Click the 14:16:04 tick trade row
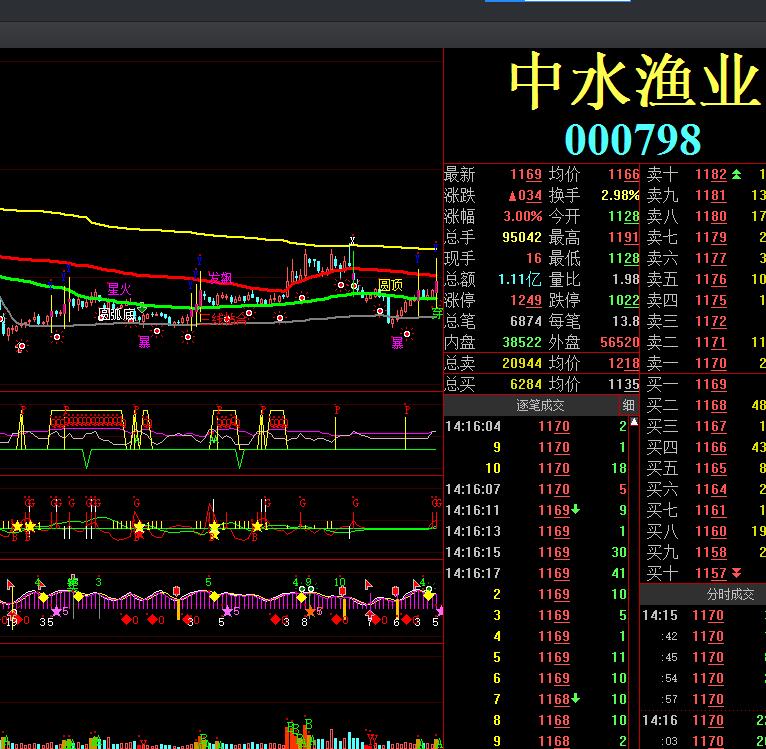The height and width of the screenshot is (749, 766). (536, 426)
